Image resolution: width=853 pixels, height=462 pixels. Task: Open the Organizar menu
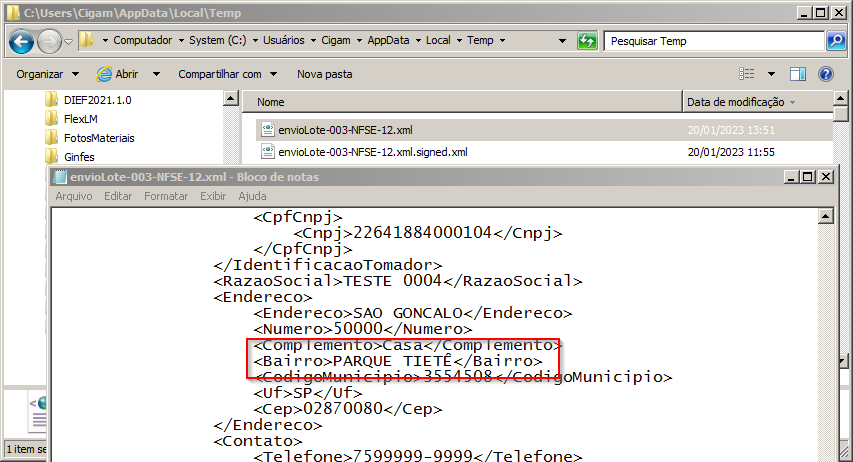click(47, 74)
